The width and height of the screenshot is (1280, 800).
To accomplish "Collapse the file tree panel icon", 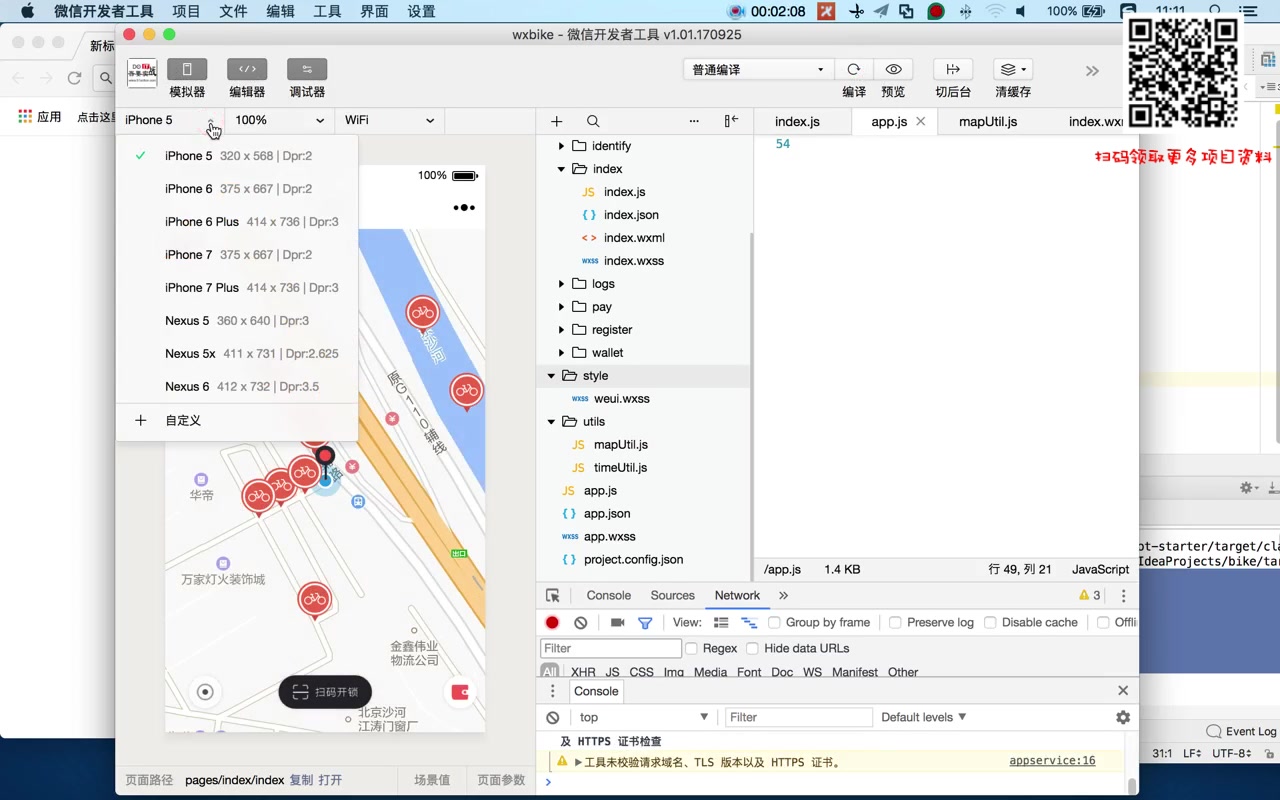I will pos(731,121).
